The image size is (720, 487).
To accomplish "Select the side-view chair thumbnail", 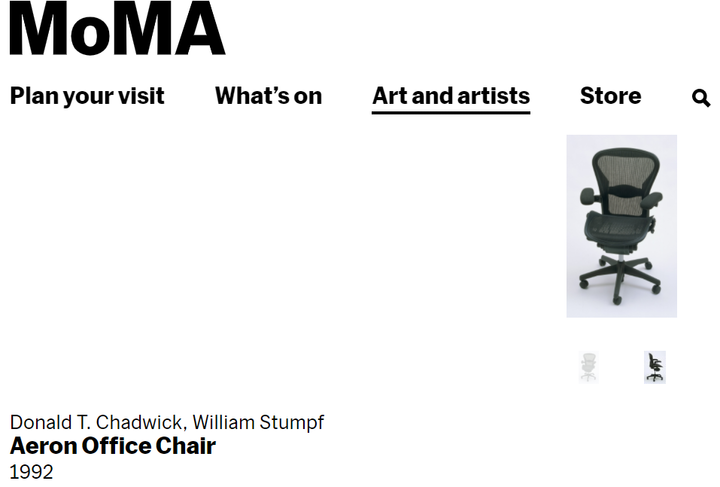I will (x=655, y=367).
